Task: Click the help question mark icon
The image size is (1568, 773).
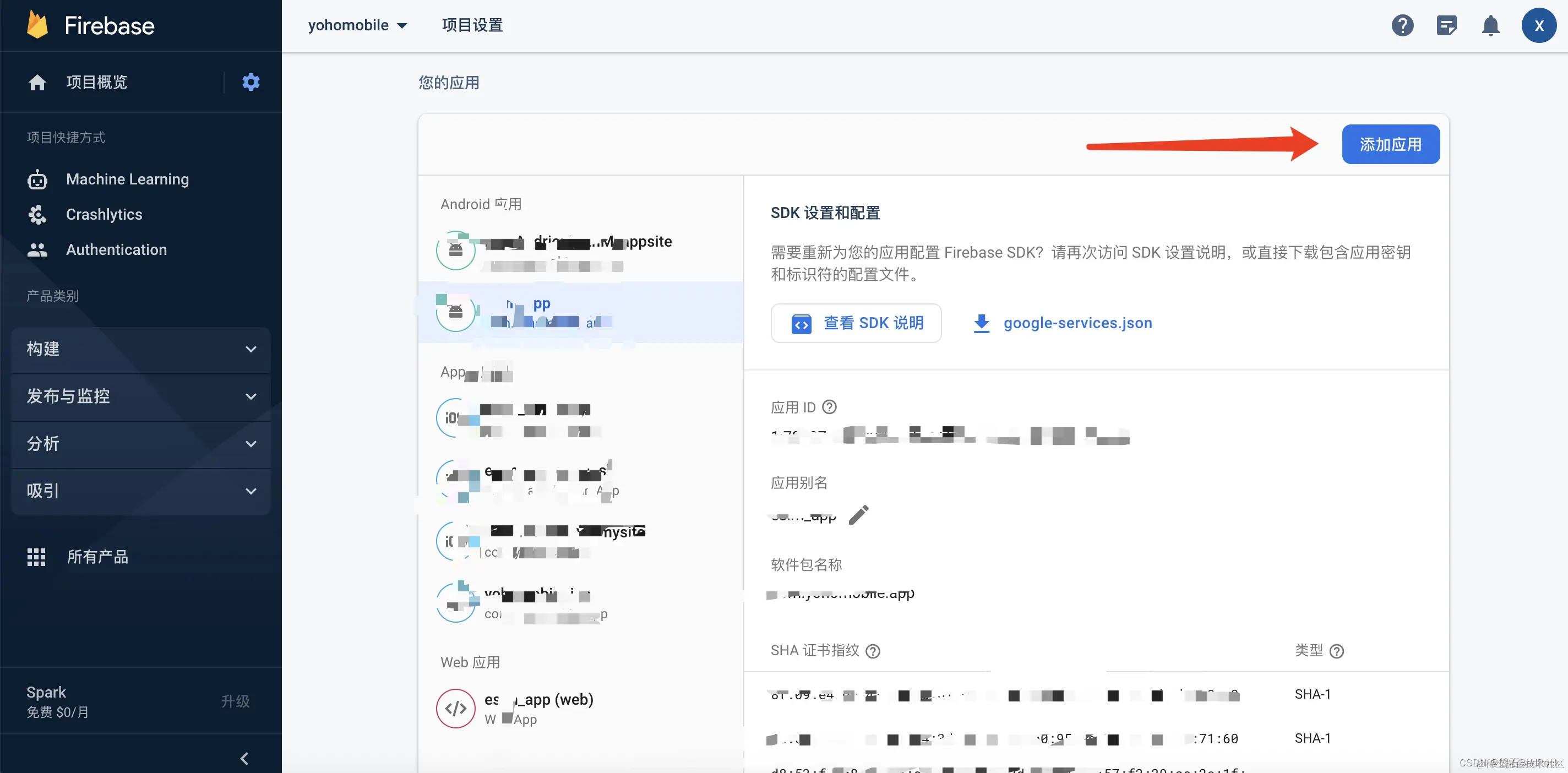Action: tap(1402, 25)
